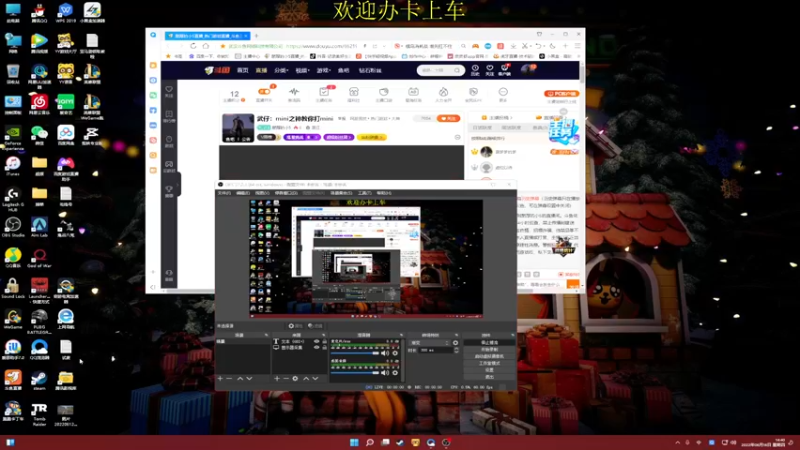Screen dimensions: 800x450
Task: Open the OBS scene transition settings gear
Action: pyautogui.click(x=456, y=342)
